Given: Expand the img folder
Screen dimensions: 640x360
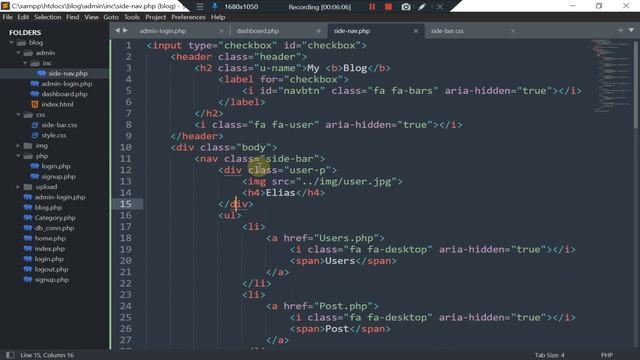Looking at the screenshot, I should [x=18, y=146].
